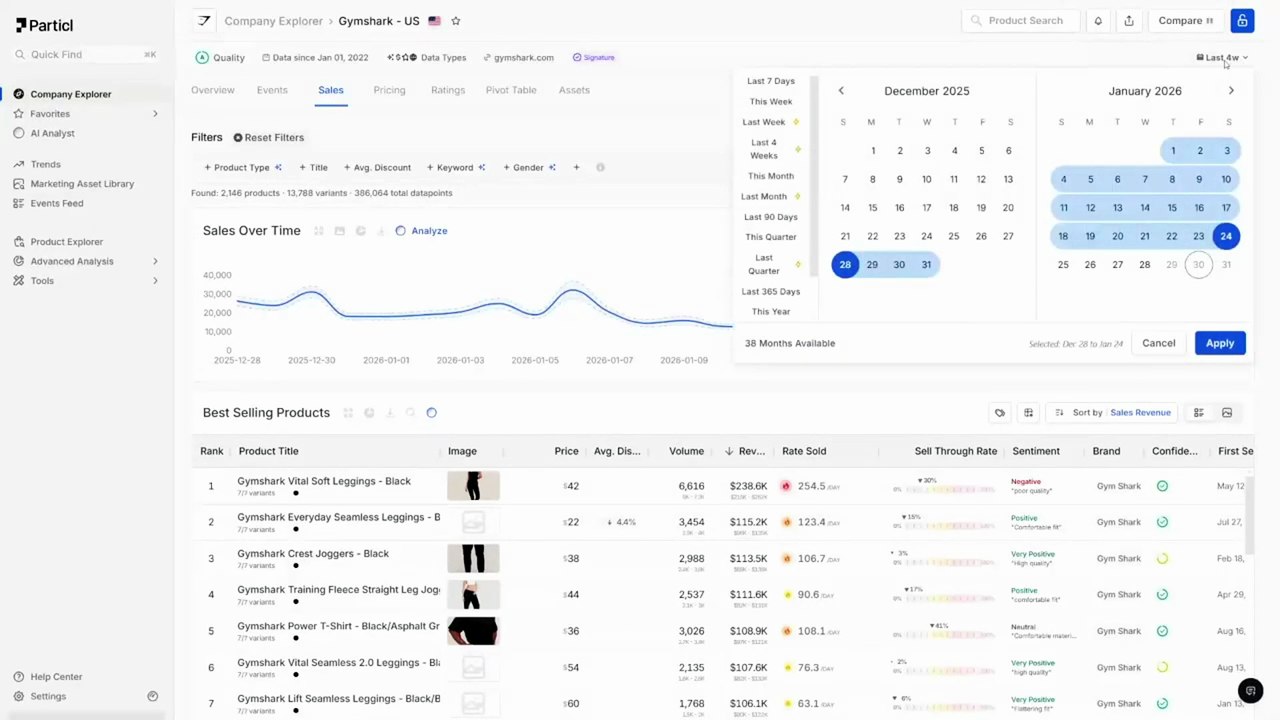Cancel the date range picker
This screenshot has height=720, width=1280.
click(1159, 343)
